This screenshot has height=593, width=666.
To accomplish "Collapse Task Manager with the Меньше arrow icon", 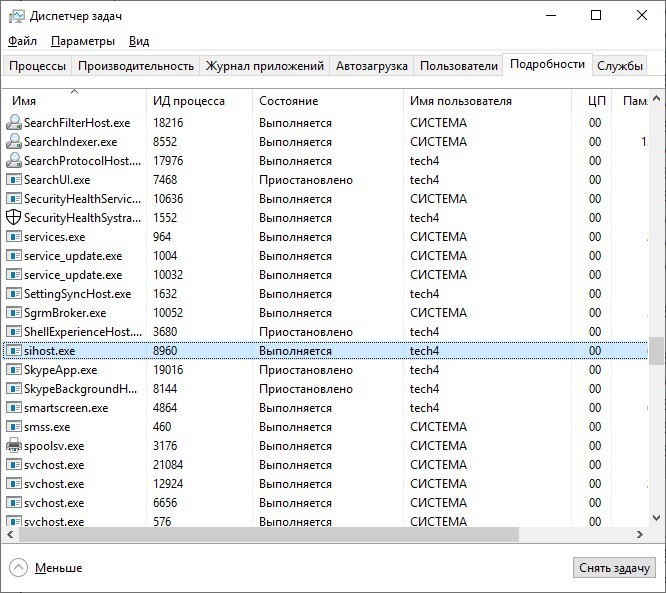I will [x=18, y=568].
